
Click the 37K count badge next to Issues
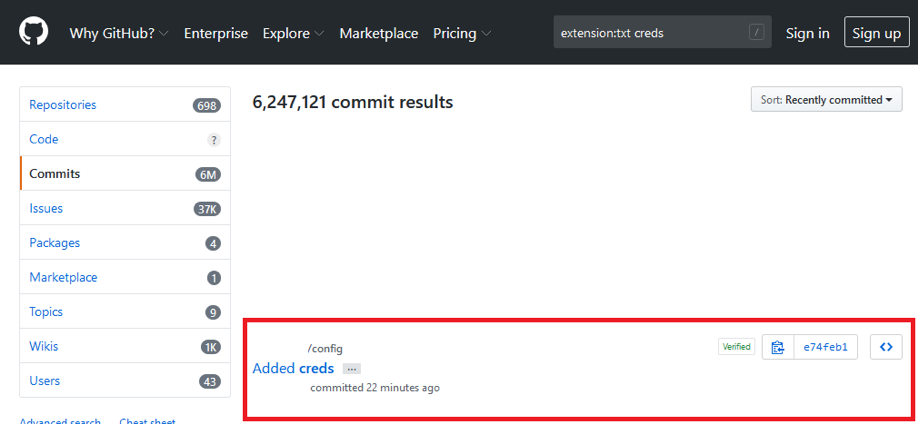(207, 209)
